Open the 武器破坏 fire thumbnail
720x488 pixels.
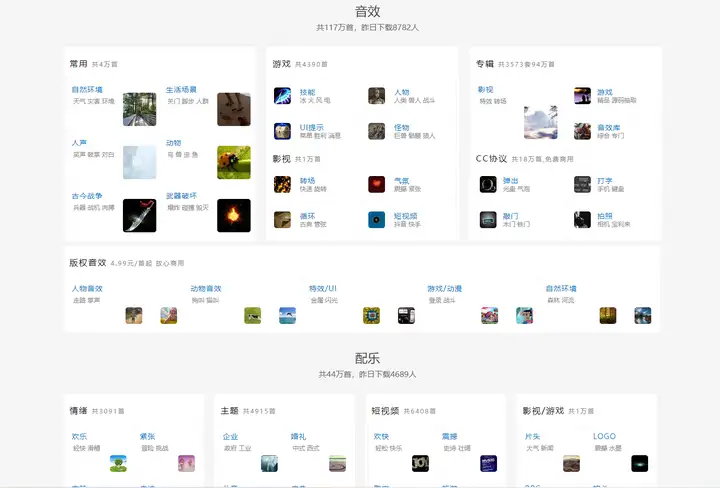[233, 215]
